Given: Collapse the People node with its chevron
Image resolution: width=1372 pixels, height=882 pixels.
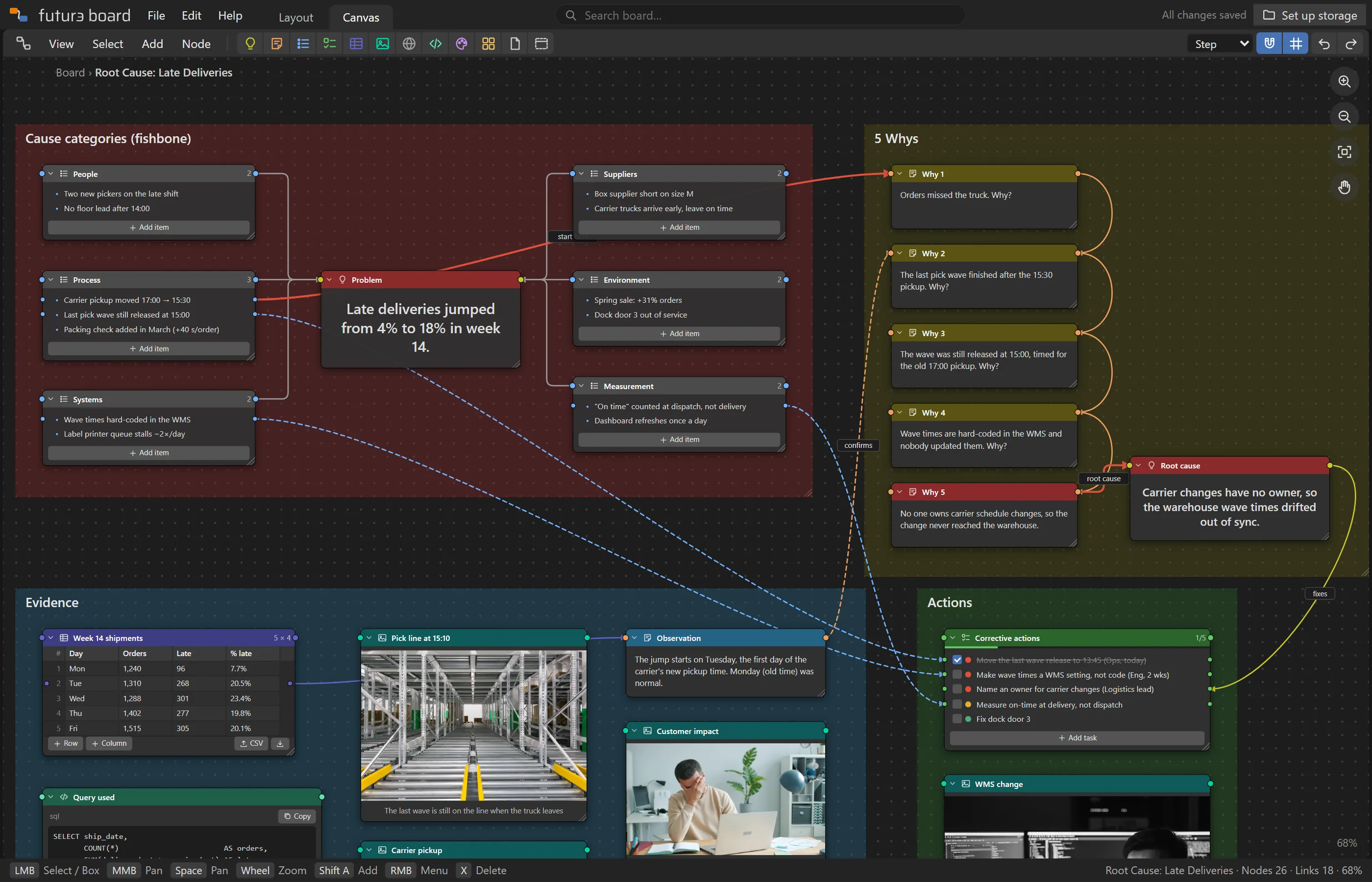Looking at the screenshot, I should (51, 173).
